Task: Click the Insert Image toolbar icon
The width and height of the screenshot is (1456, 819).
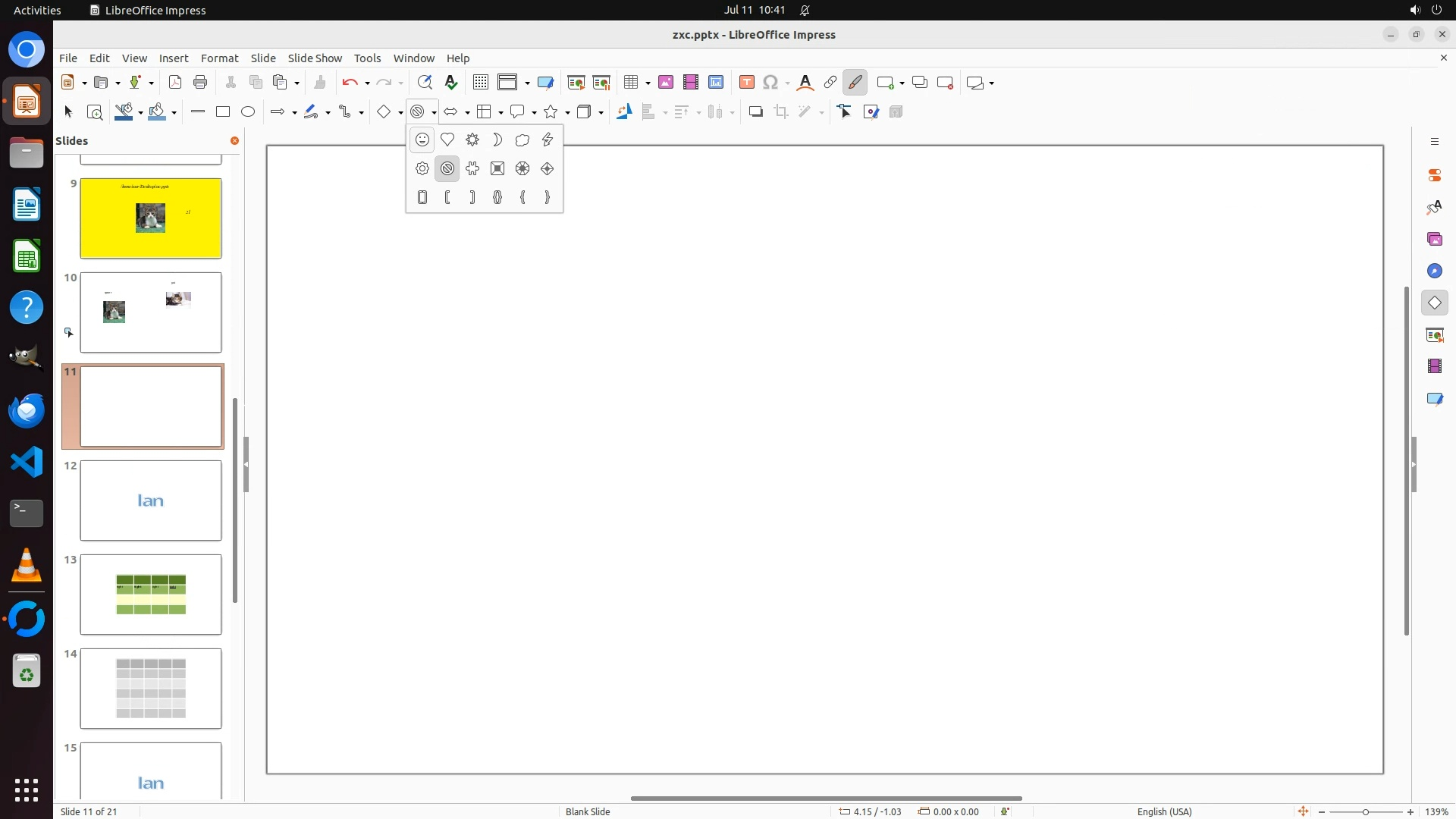Action: [665, 83]
